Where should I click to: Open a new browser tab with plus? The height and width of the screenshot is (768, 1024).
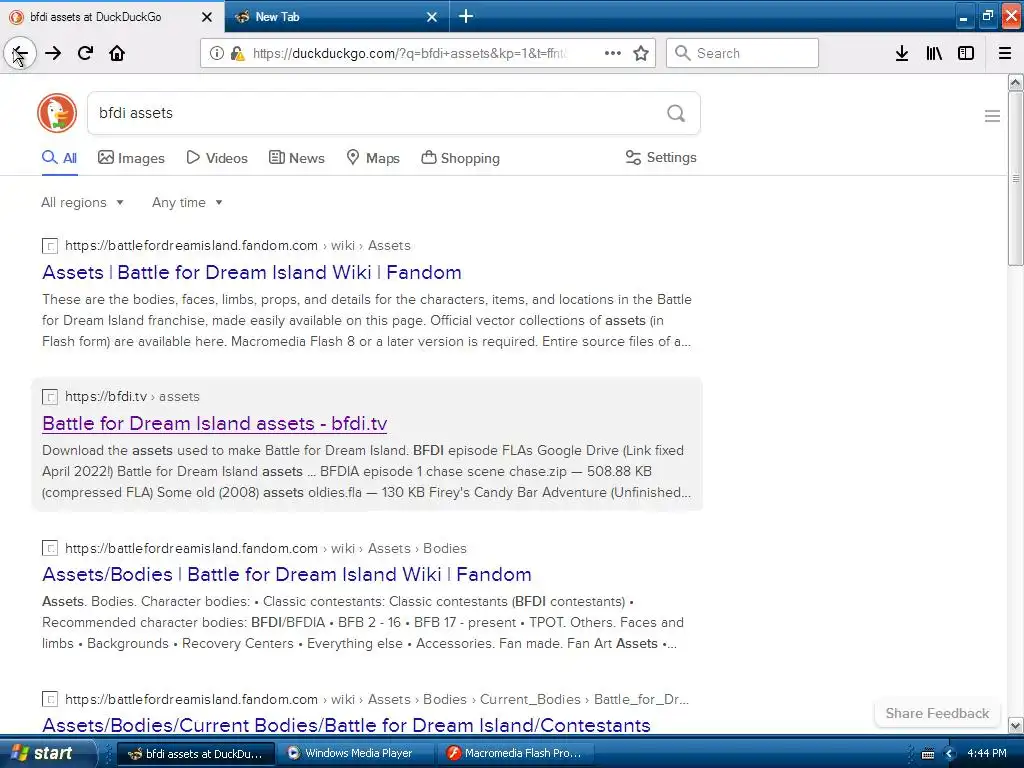466,16
